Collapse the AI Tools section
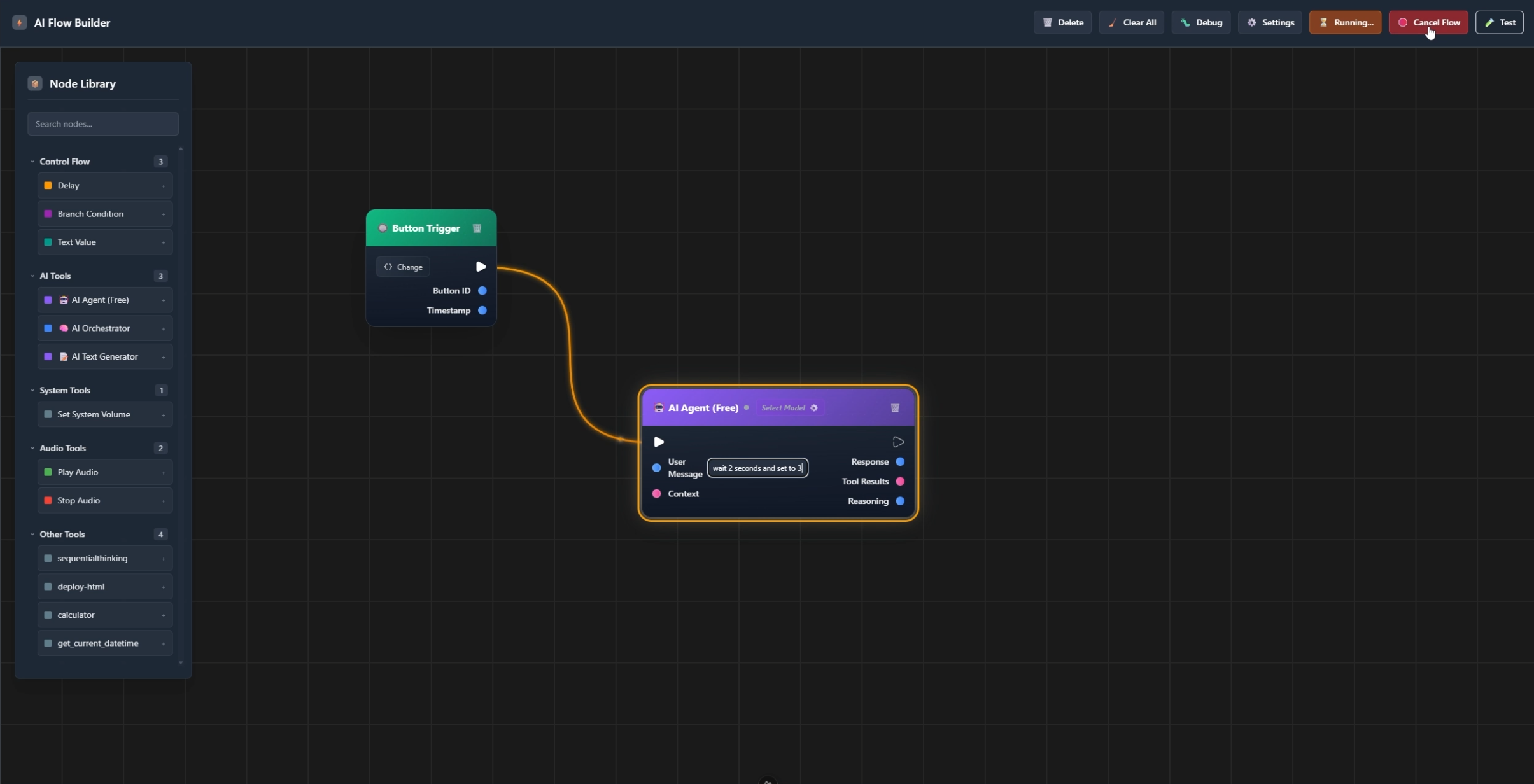The width and height of the screenshot is (1534, 784). point(32,276)
